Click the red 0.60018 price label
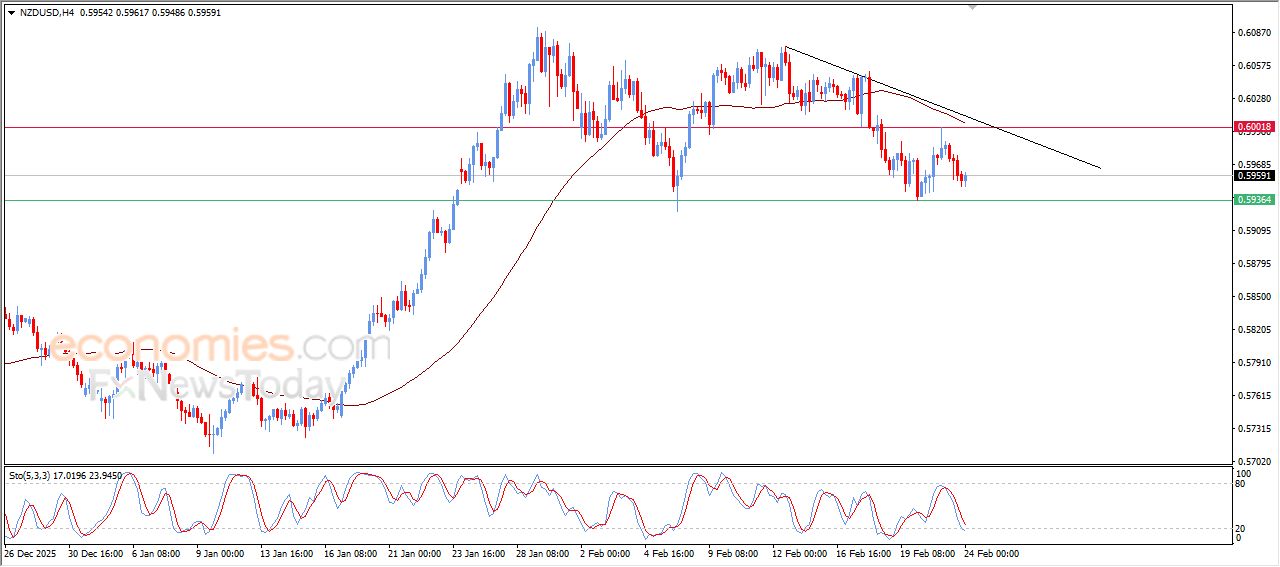Image resolution: width=1280 pixels, height=567 pixels. tap(1254, 127)
